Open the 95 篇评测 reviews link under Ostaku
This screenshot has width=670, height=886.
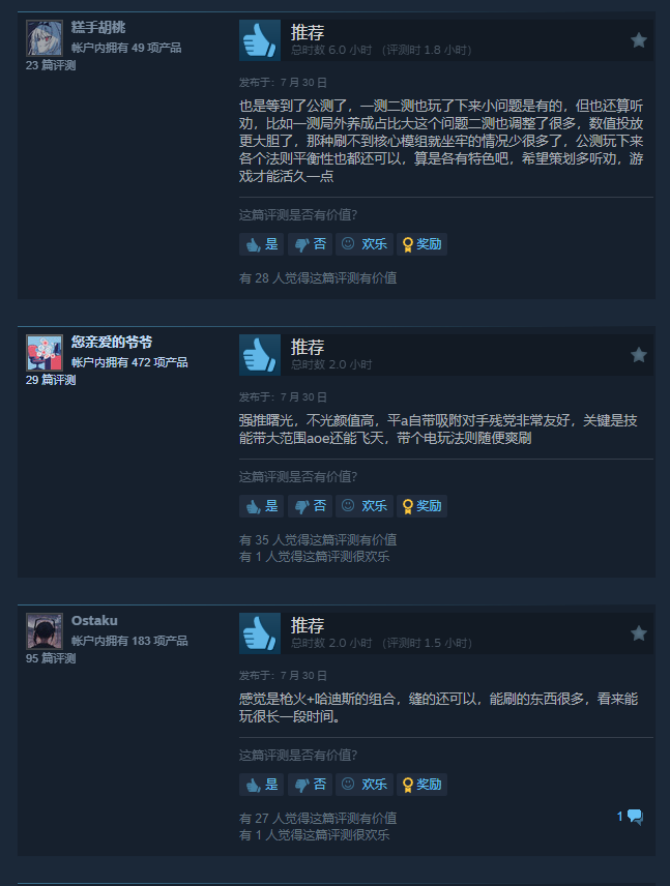tap(51, 658)
